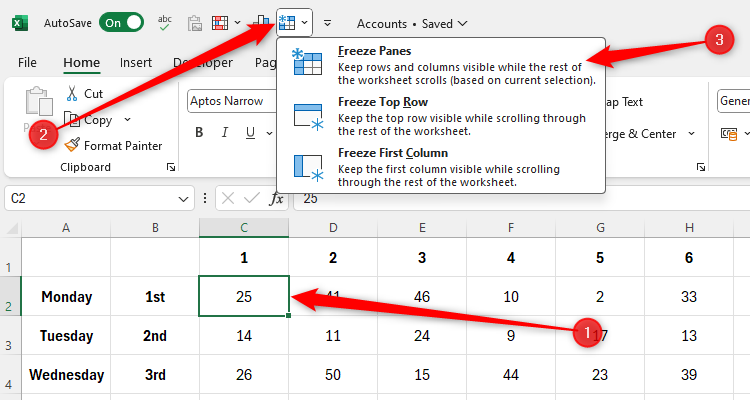
Task: Click the Paste clipboard icon
Action: click(39, 101)
